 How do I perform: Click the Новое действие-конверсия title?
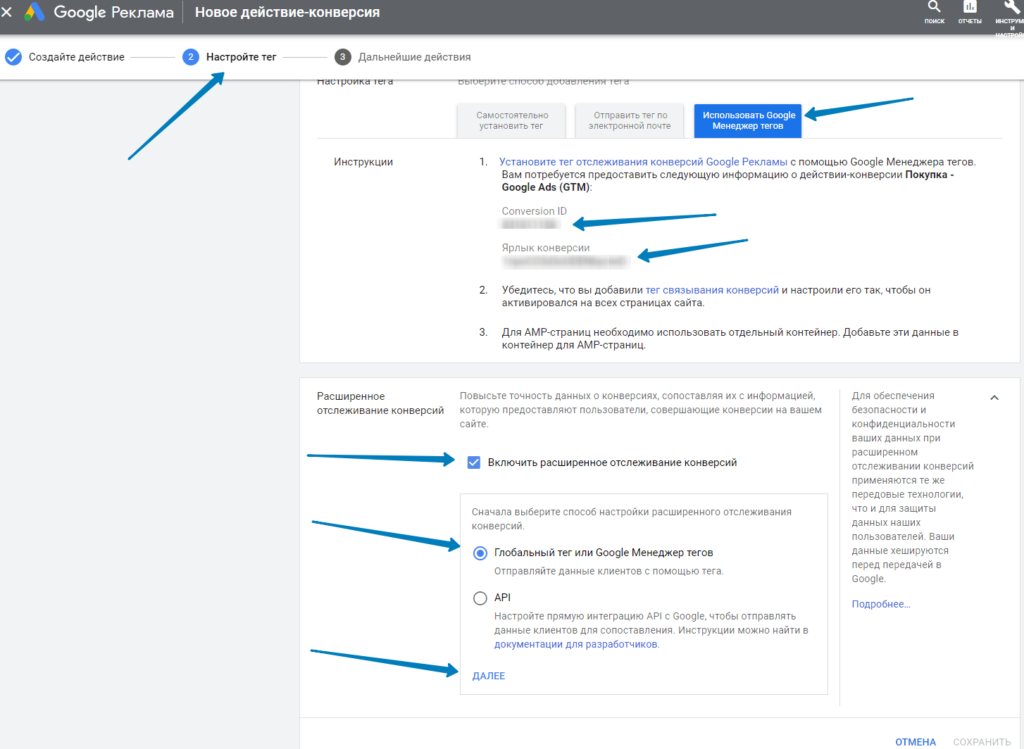coord(287,12)
